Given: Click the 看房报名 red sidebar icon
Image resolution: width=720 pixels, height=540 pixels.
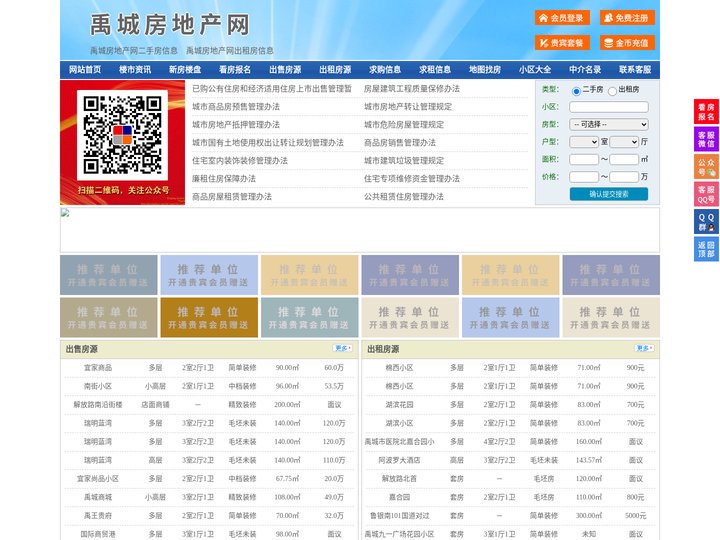Looking at the screenshot, I should pyautogui.click(x=706, y=112).
